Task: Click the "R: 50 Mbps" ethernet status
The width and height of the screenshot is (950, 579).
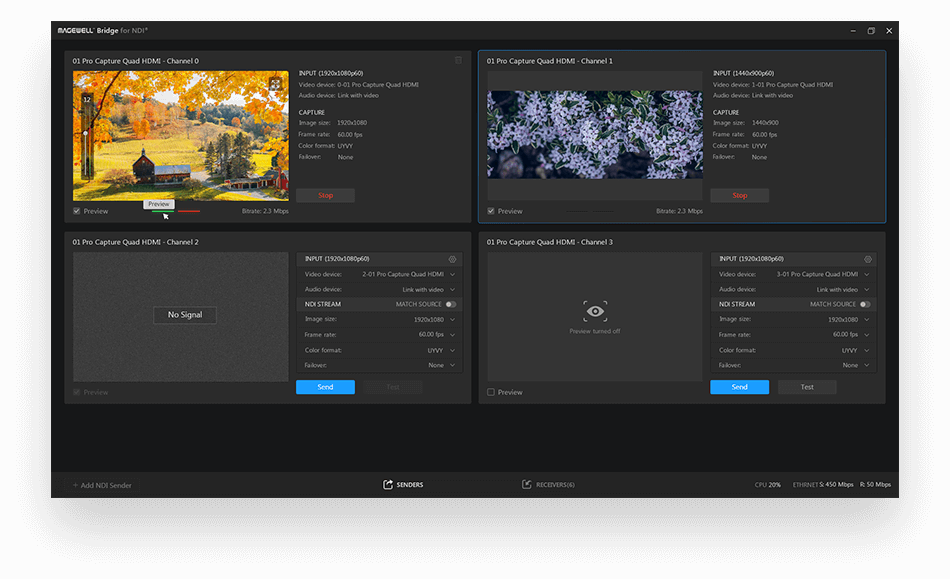Action: 875,485
